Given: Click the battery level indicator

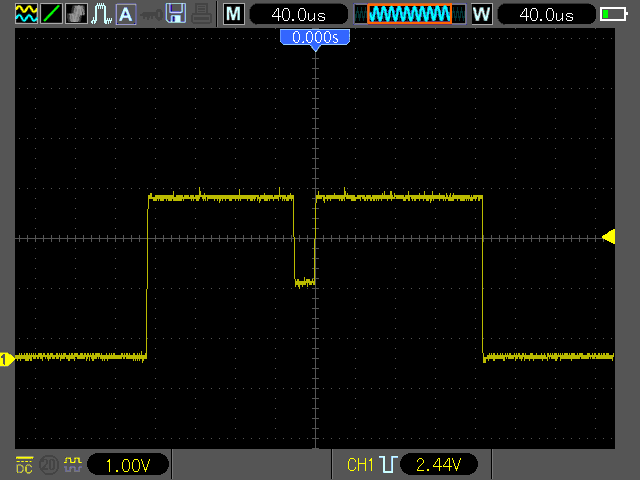Looking at the screenshot, I should [x=614, y=15].
